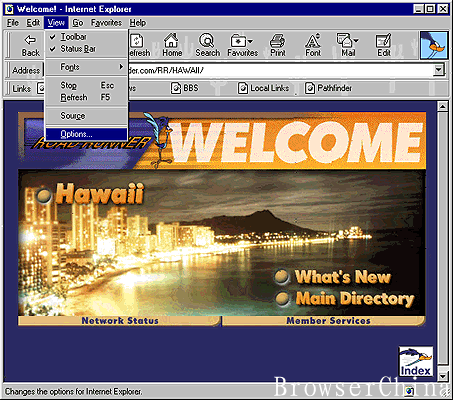Screen dimensions: 453x400
Task: Expand the Fonts submenu arrow
Action: click(121, 67)
